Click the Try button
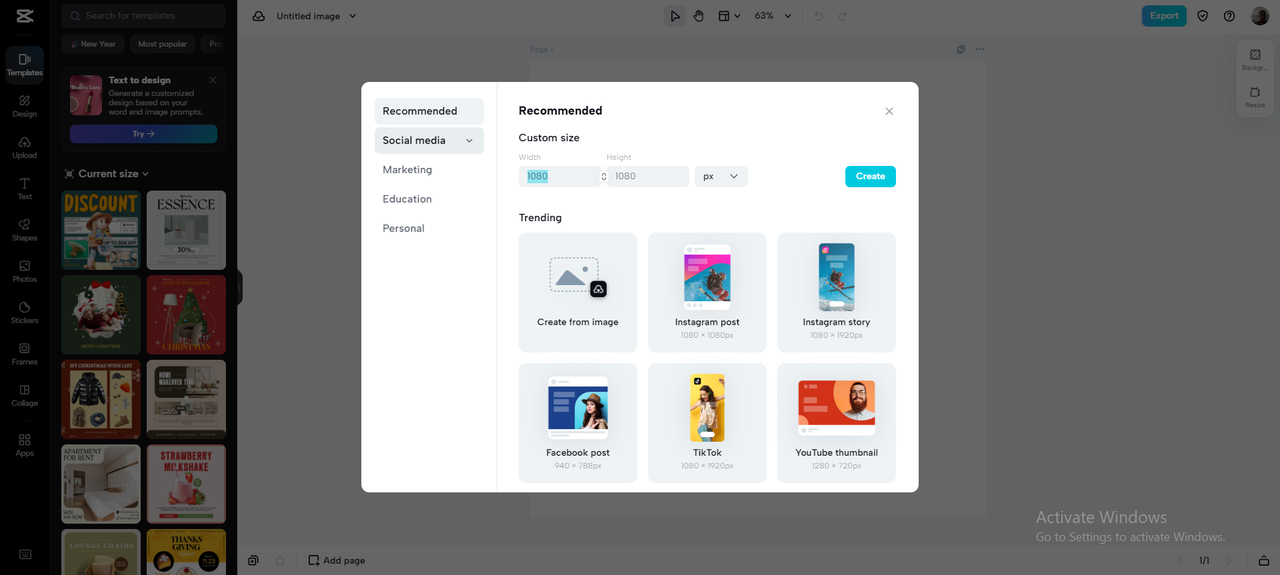Screen dimensions: 1280x575 pyautogui.click(x=143, y=134)
